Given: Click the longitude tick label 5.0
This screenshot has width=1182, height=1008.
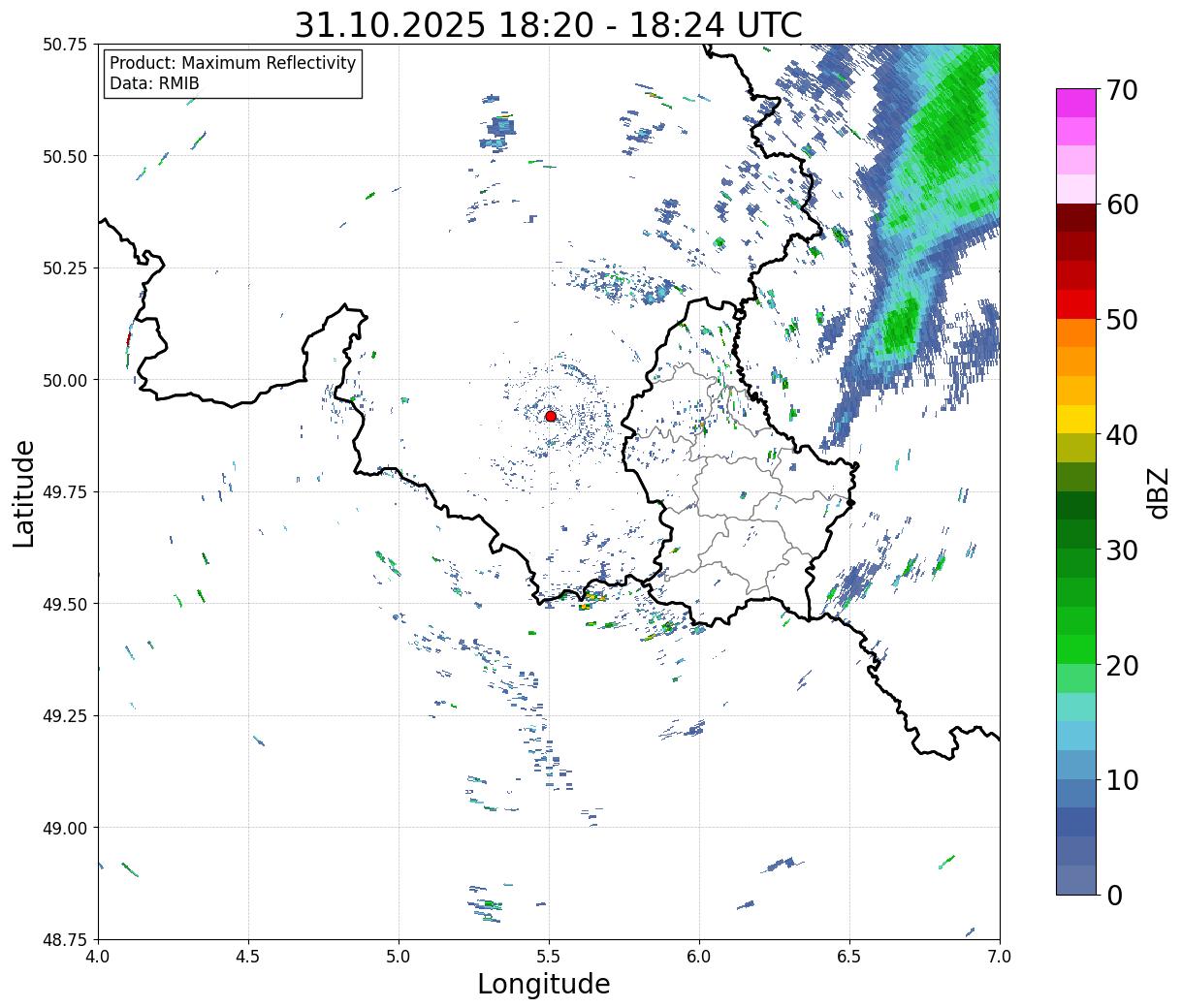Looking at the screenshot, I should click(x=399, y=957).
